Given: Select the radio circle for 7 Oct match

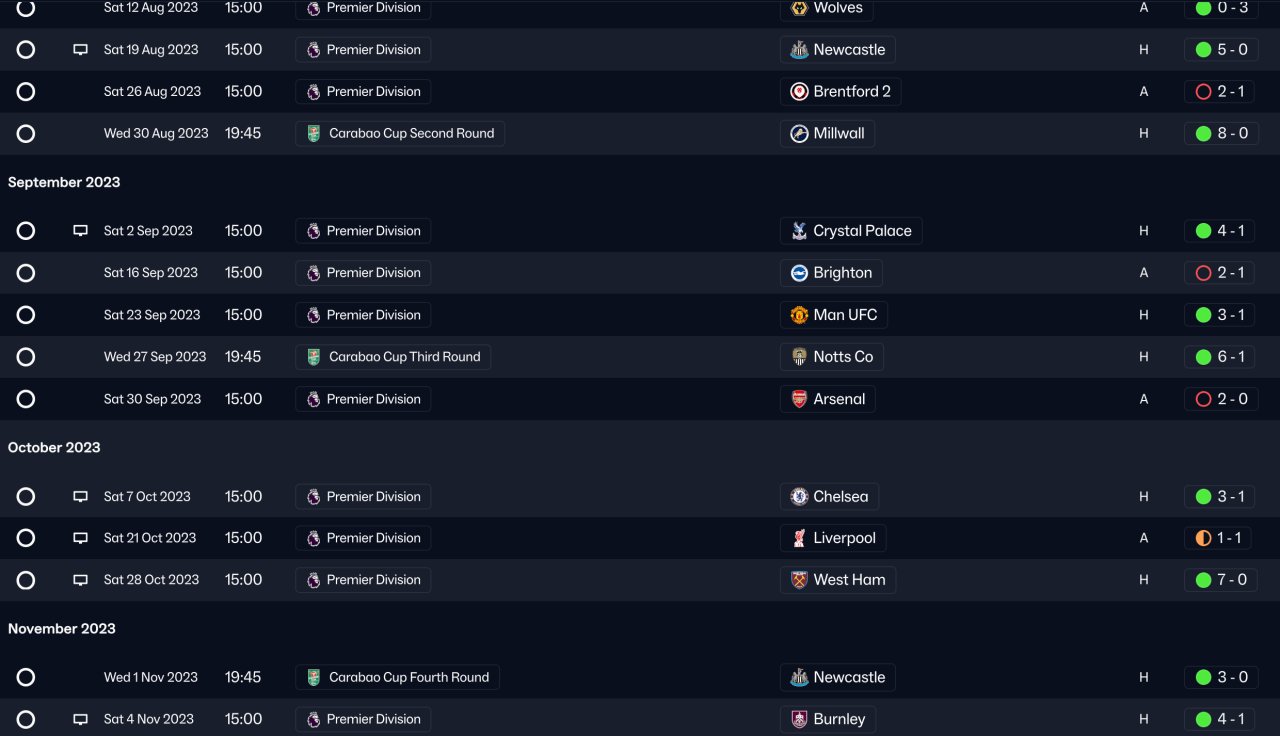Looking at the screenshot, I should (x=26, y=497).
